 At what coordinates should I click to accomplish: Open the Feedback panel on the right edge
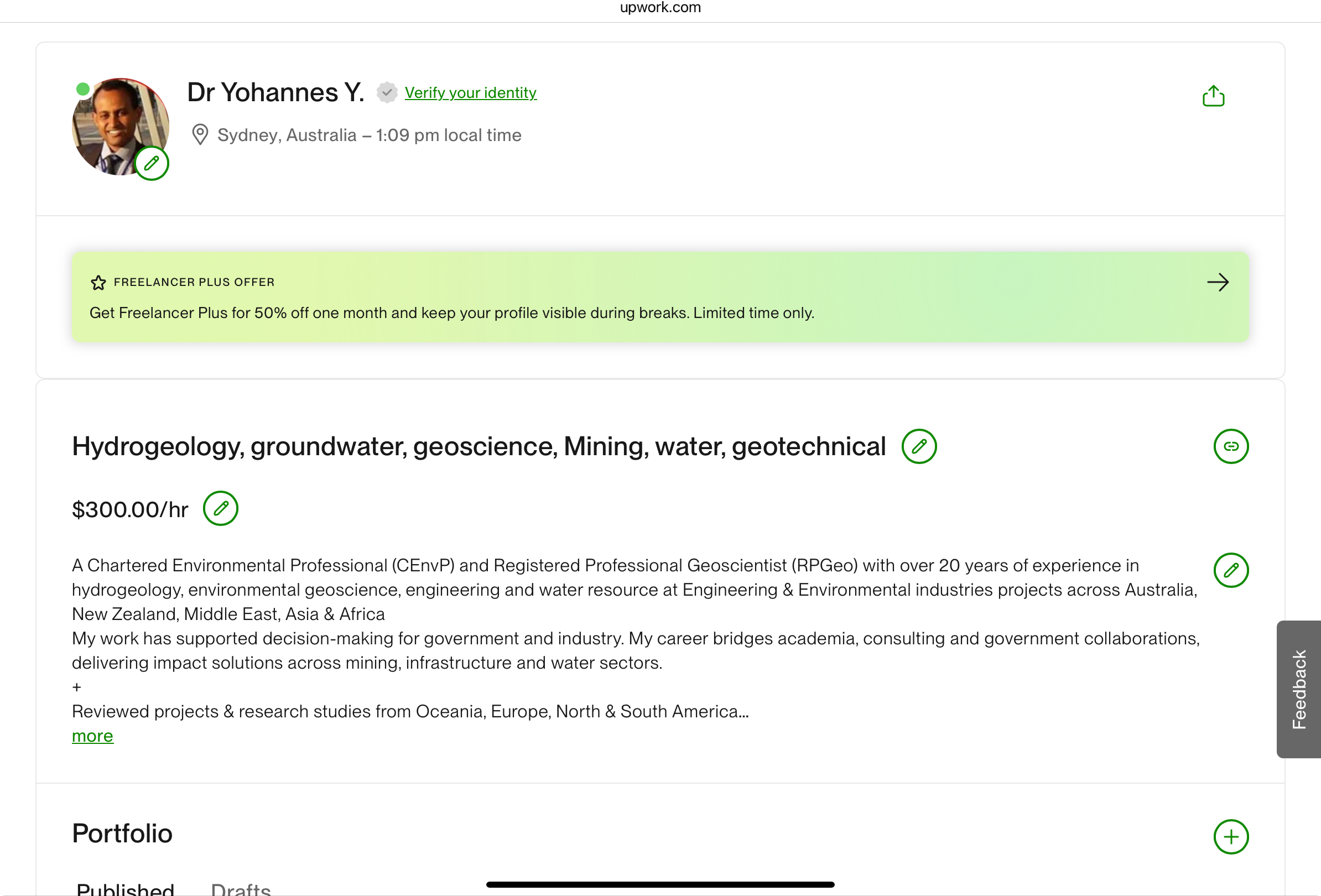(x=1302, y=690)
